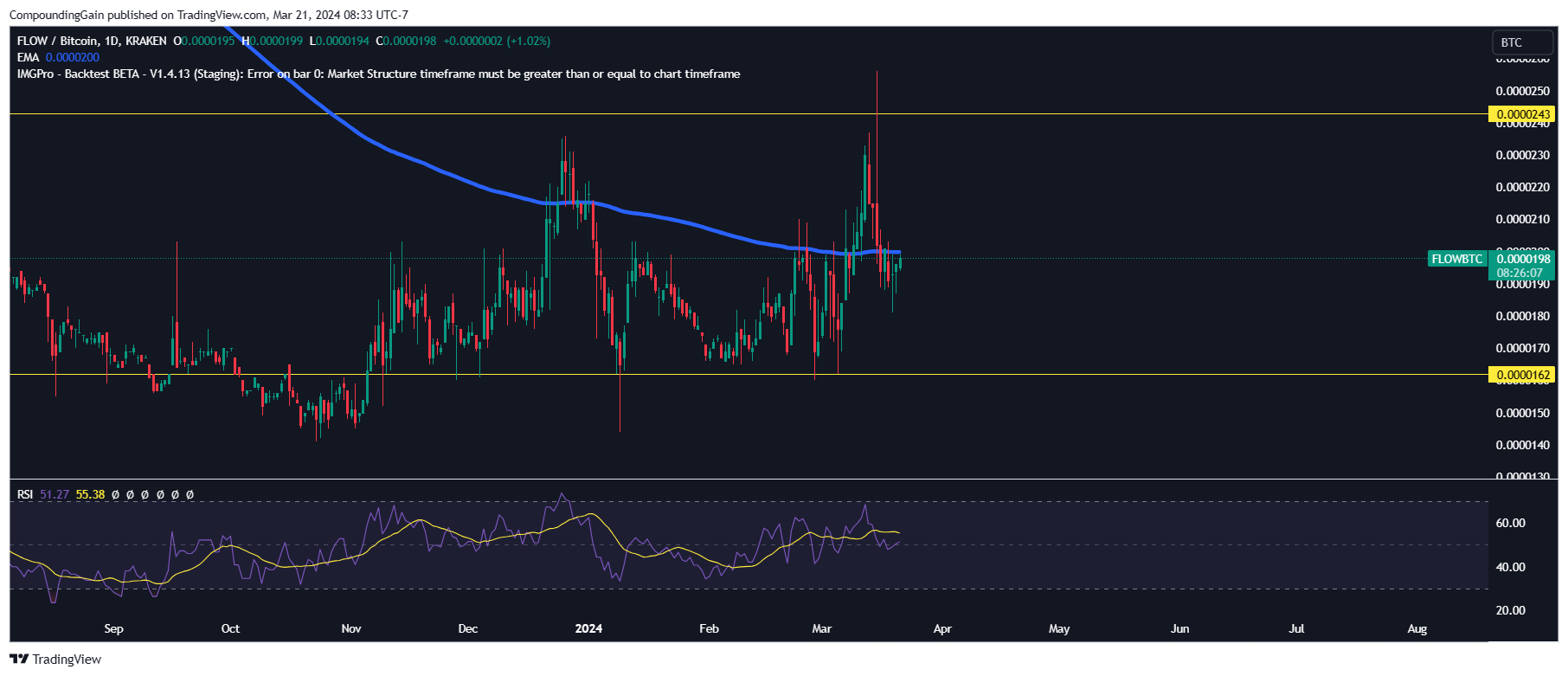Click the bar countdown timer 08:26:07
Viewport: 1568px width, 676px height.
click(x=1520, y=273)
